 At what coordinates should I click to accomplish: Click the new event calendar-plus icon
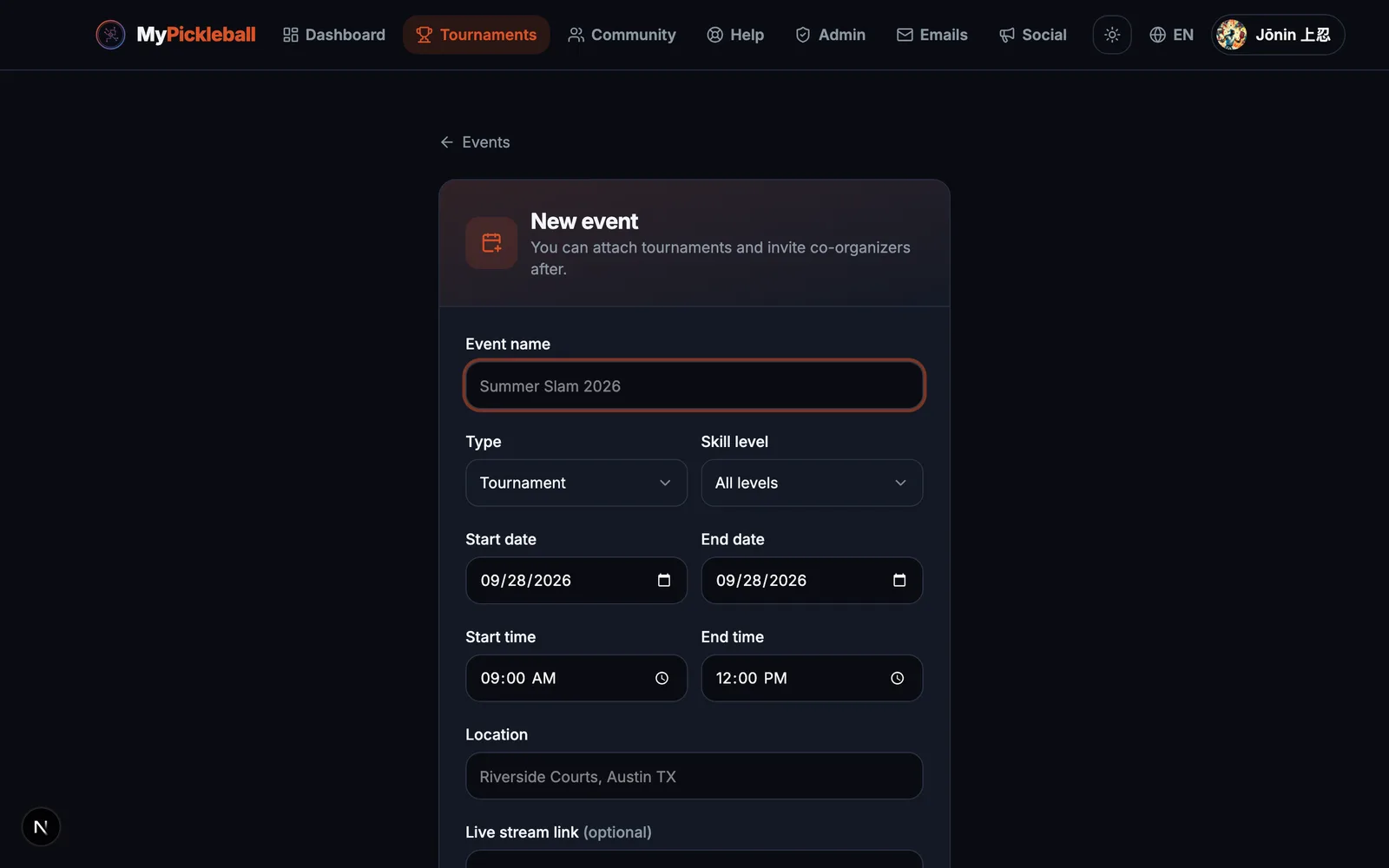[491, 243]
